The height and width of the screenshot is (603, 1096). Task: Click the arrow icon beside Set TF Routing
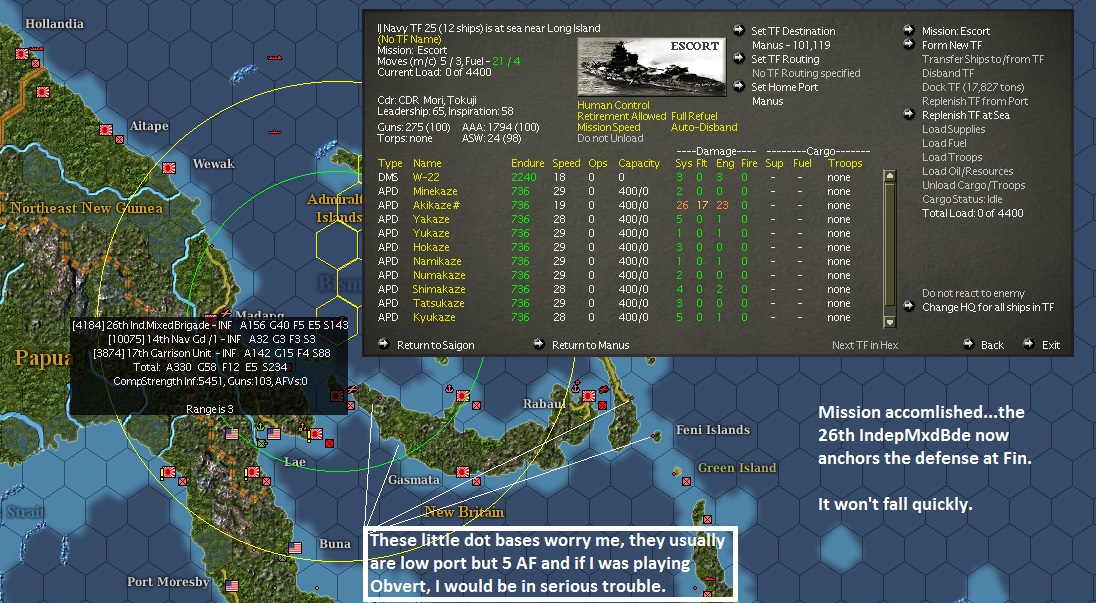click(738, 58)
